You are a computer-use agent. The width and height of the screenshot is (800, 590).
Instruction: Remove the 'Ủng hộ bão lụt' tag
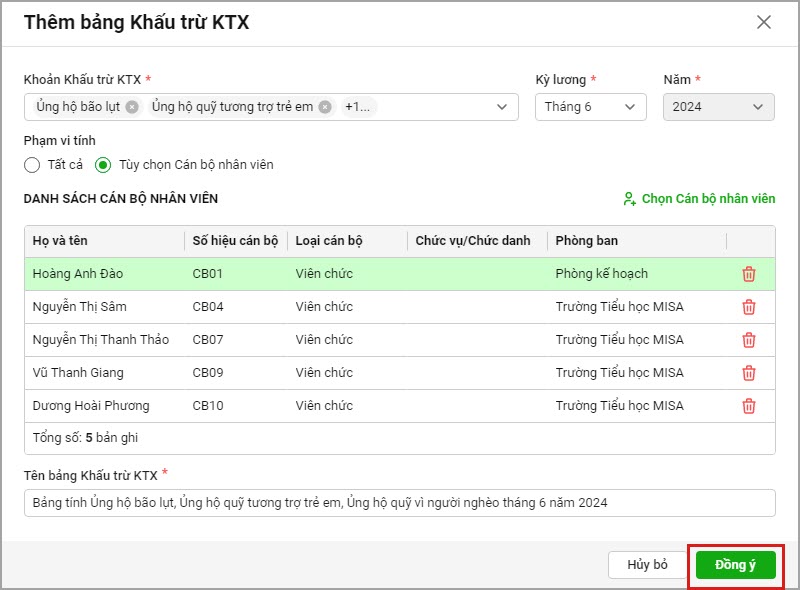point(132,107)
